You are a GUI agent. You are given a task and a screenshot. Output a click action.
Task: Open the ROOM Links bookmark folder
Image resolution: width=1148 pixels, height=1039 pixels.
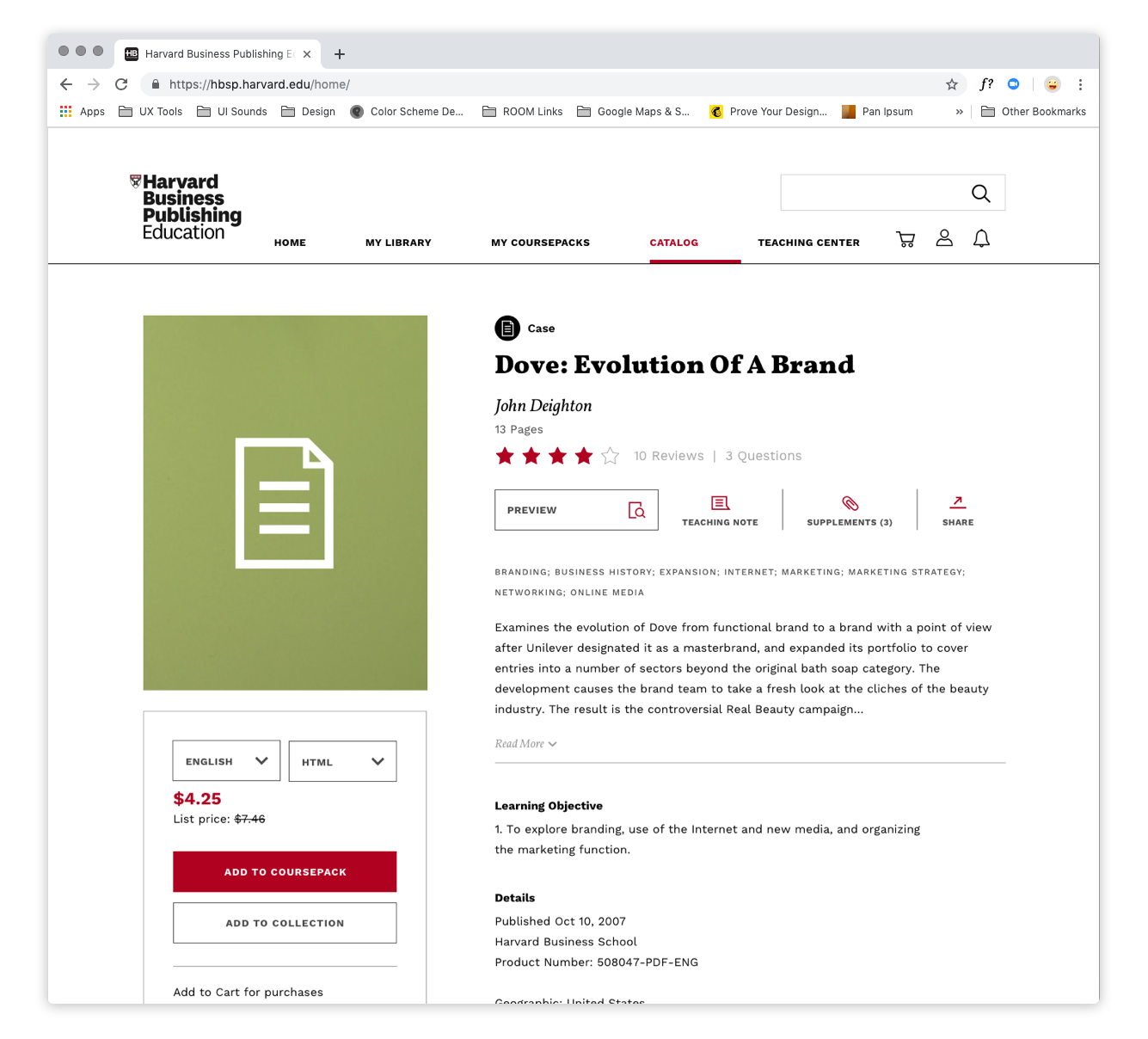523,112
